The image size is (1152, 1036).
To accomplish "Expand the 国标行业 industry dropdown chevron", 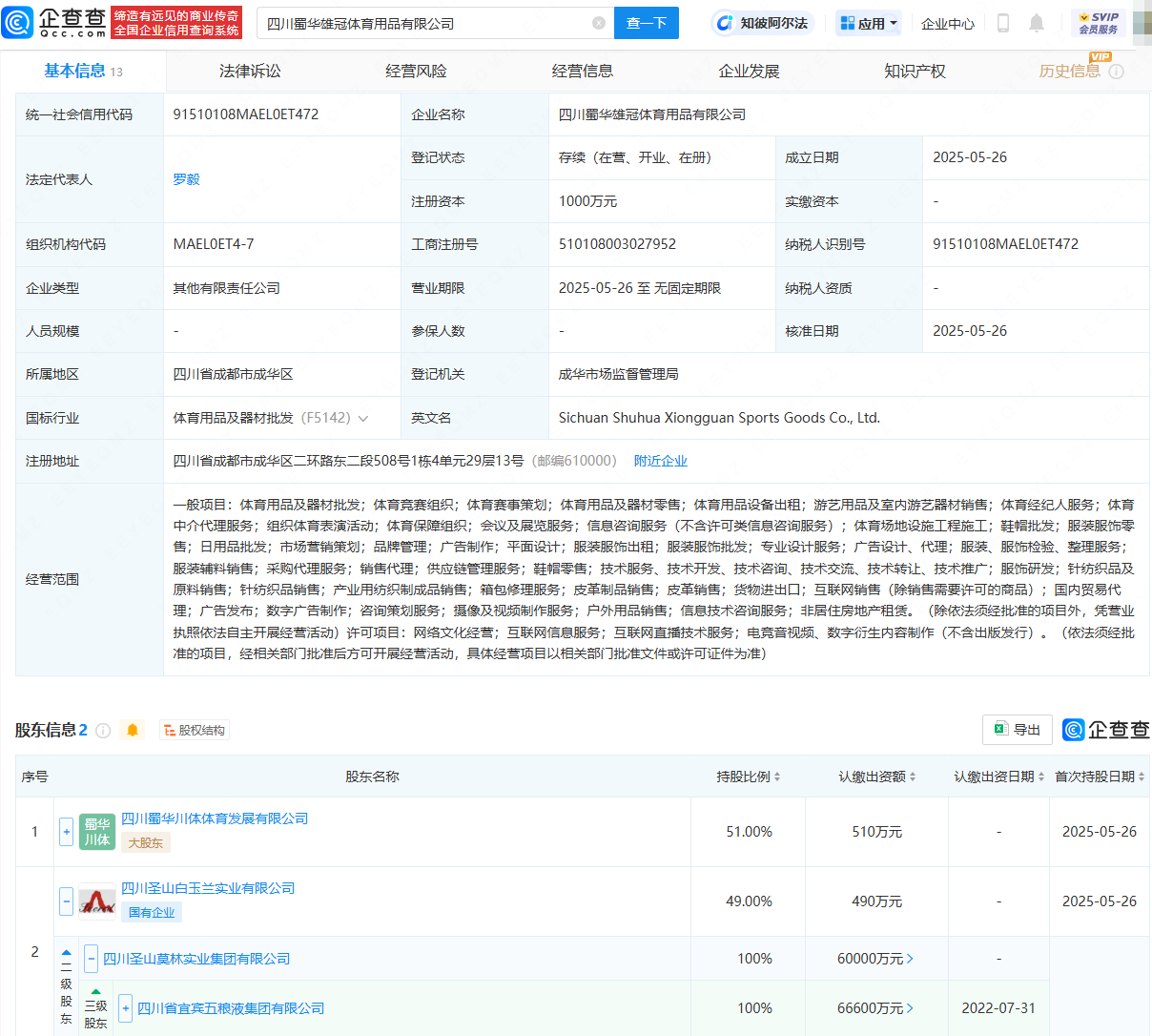I will pyautogui.click(x=363, y=419).
